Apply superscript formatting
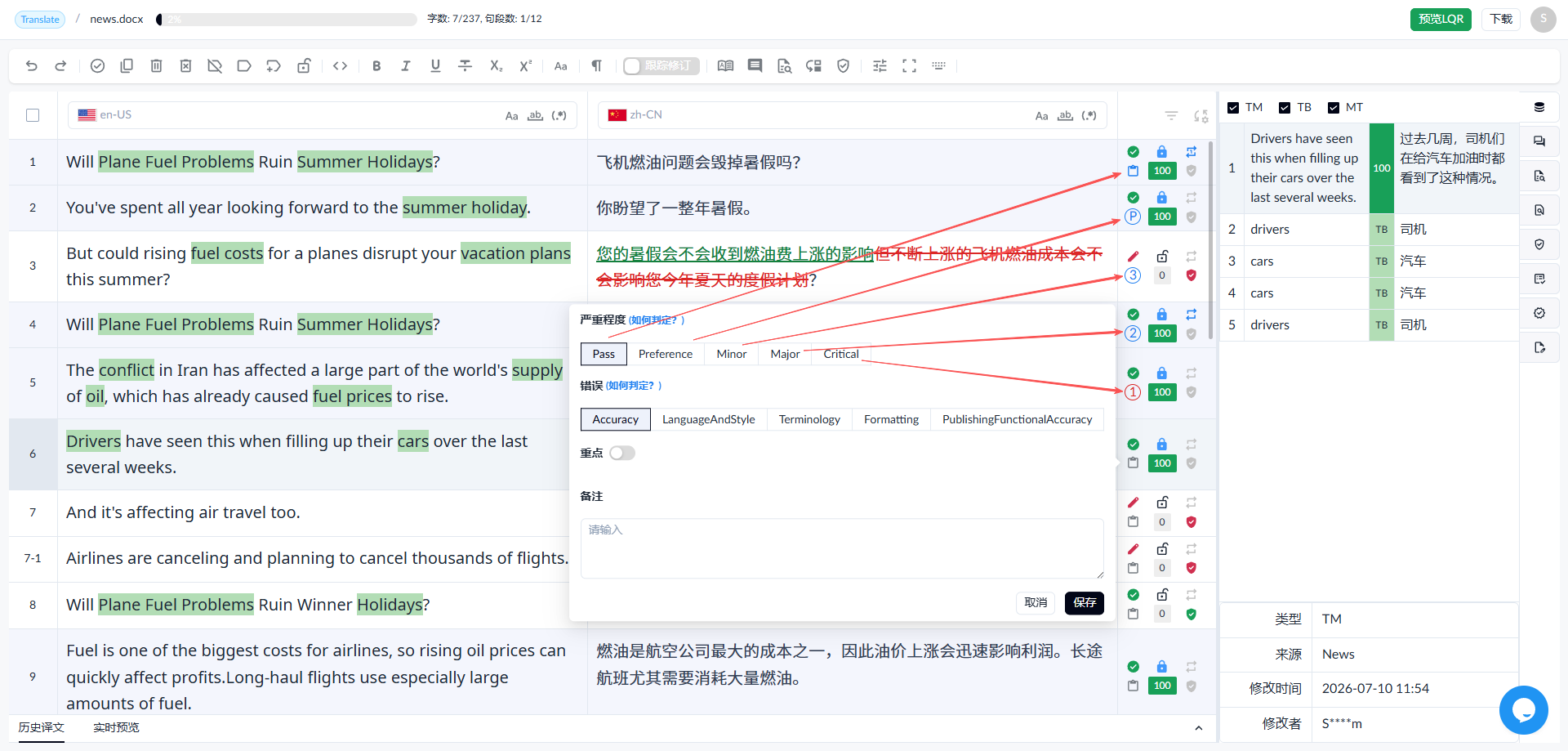The height and width of the screenshot is (751, 1568). (525, 66)
